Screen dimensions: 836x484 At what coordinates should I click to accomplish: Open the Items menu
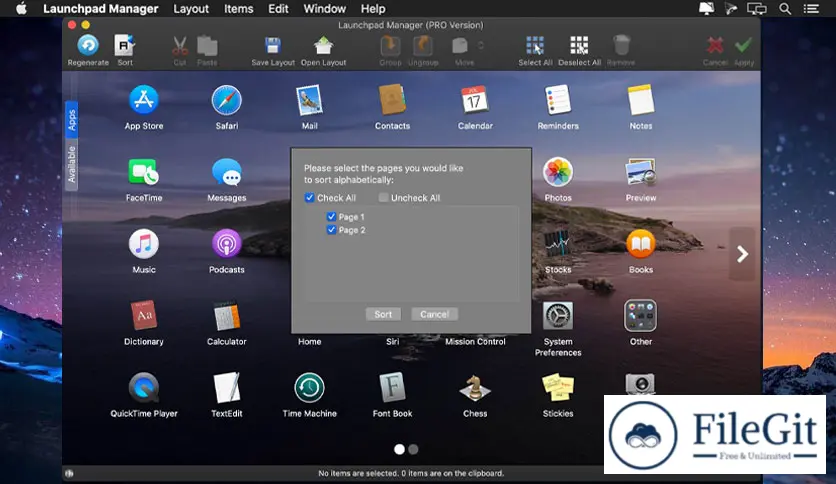click(x=238, y=9)
